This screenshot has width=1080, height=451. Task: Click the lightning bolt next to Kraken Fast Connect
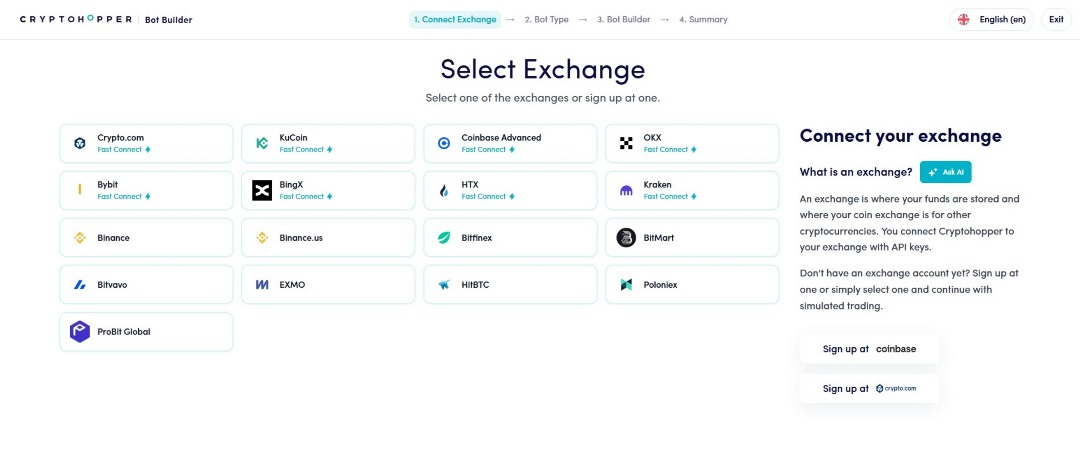click(x=694, y=196)
